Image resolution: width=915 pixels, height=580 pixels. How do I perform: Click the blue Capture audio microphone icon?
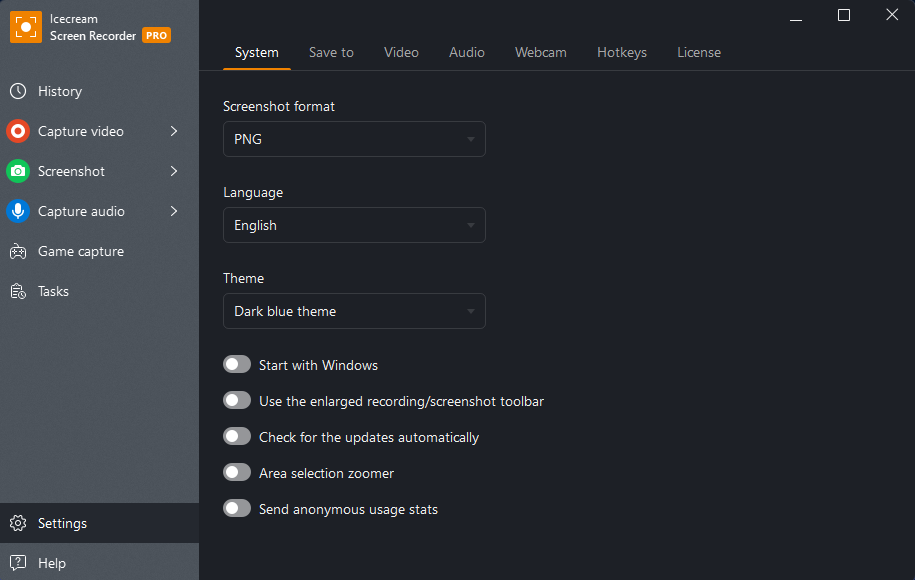(x=18, y=211)
